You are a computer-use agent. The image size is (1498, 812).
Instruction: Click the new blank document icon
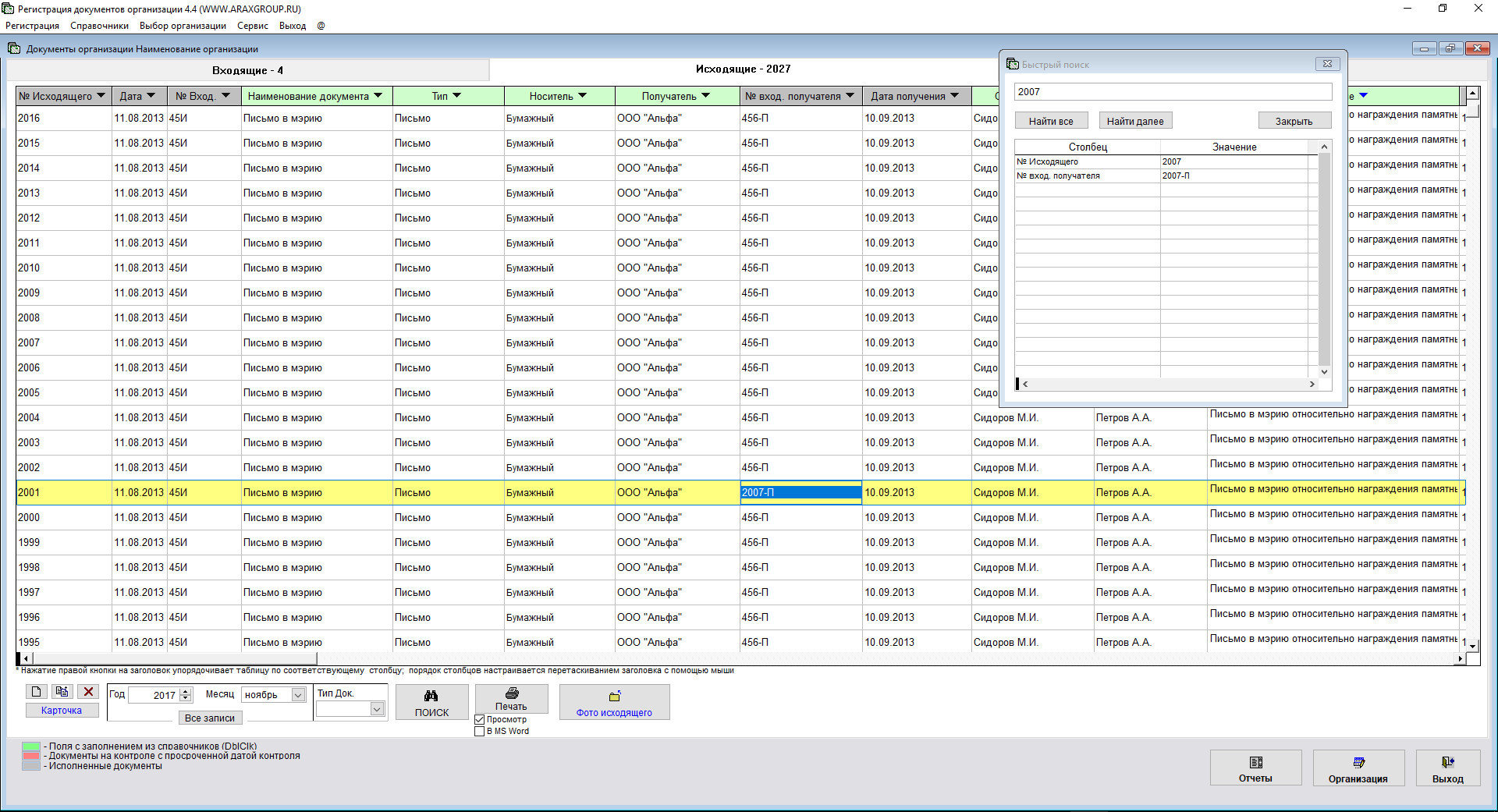[36, 692]
